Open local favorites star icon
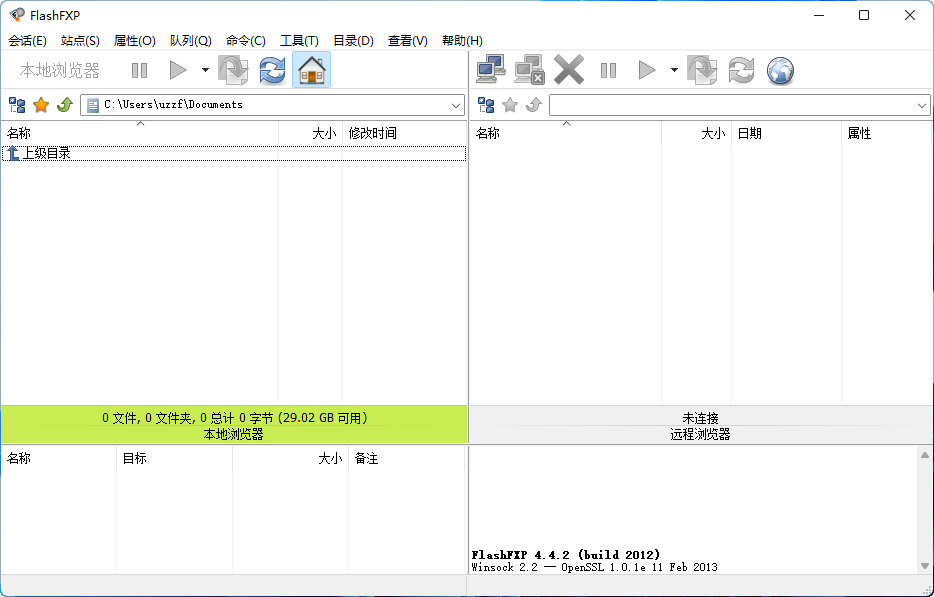The height and width of the screenshot is (597, 934). click(41, 105)
